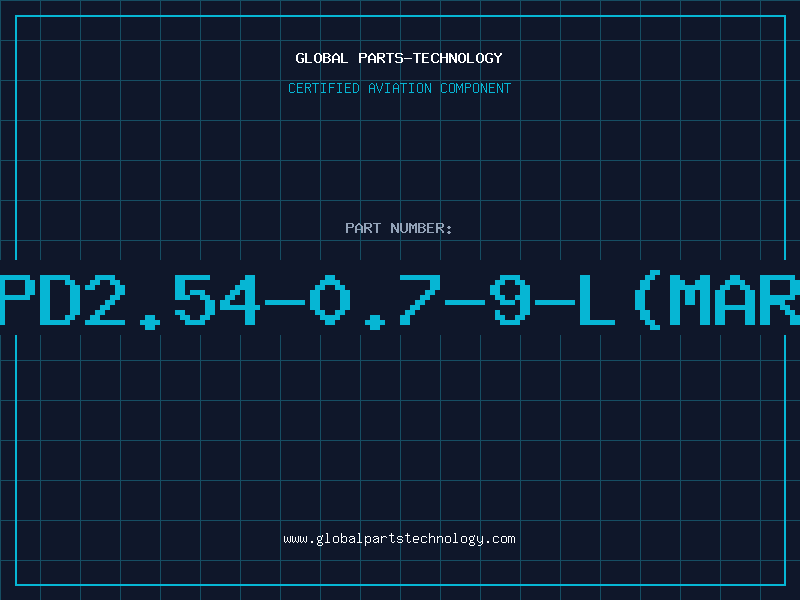Click the 'PART NUMBER:' label
Viewport: 800px width, 600px height.
click(x=399, y=228)
